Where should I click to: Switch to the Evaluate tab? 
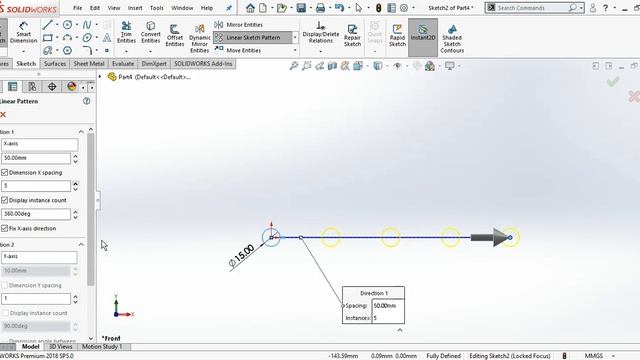(123, 64)
